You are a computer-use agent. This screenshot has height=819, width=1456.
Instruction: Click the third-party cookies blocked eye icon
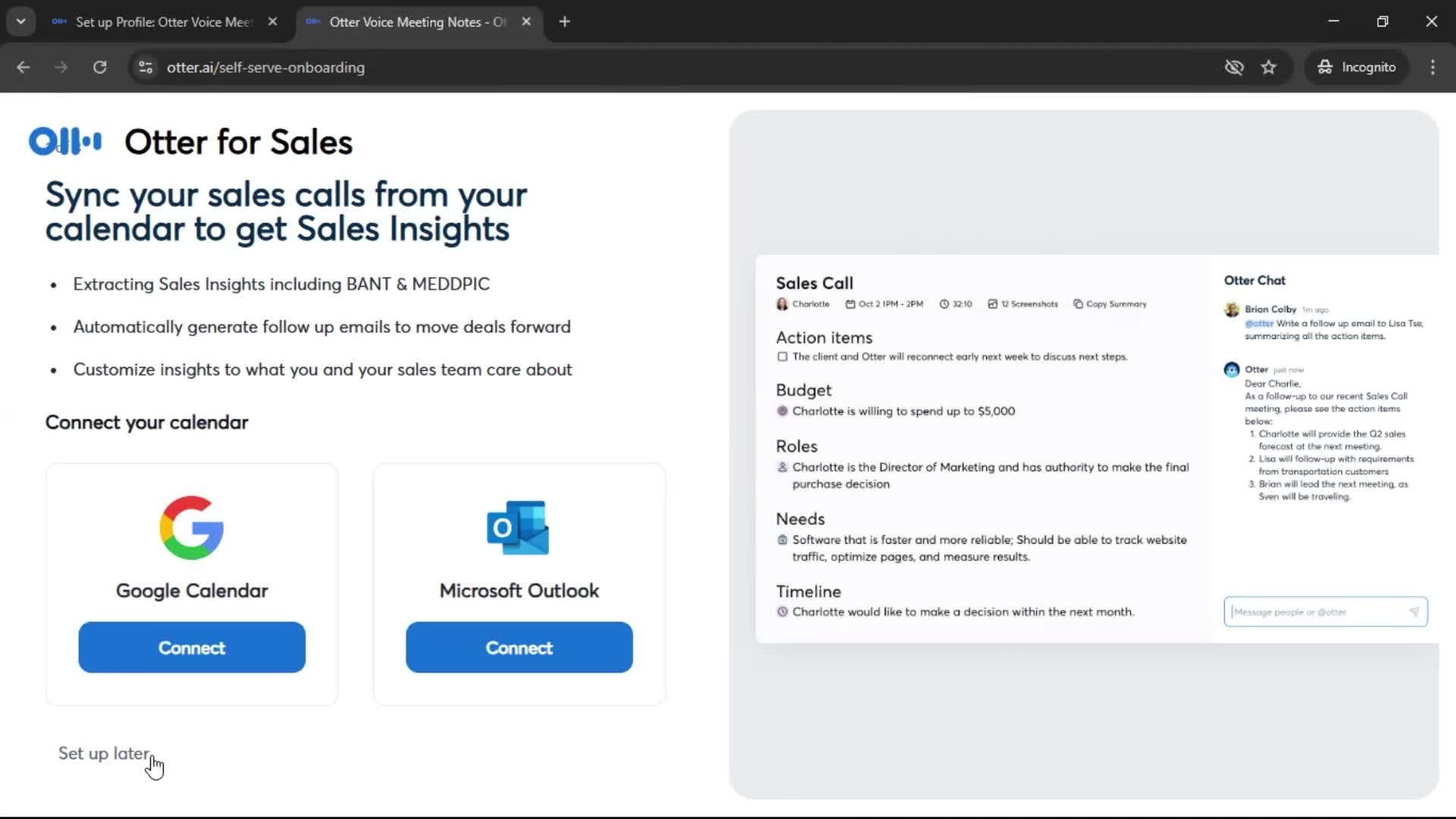[1234, 67]
